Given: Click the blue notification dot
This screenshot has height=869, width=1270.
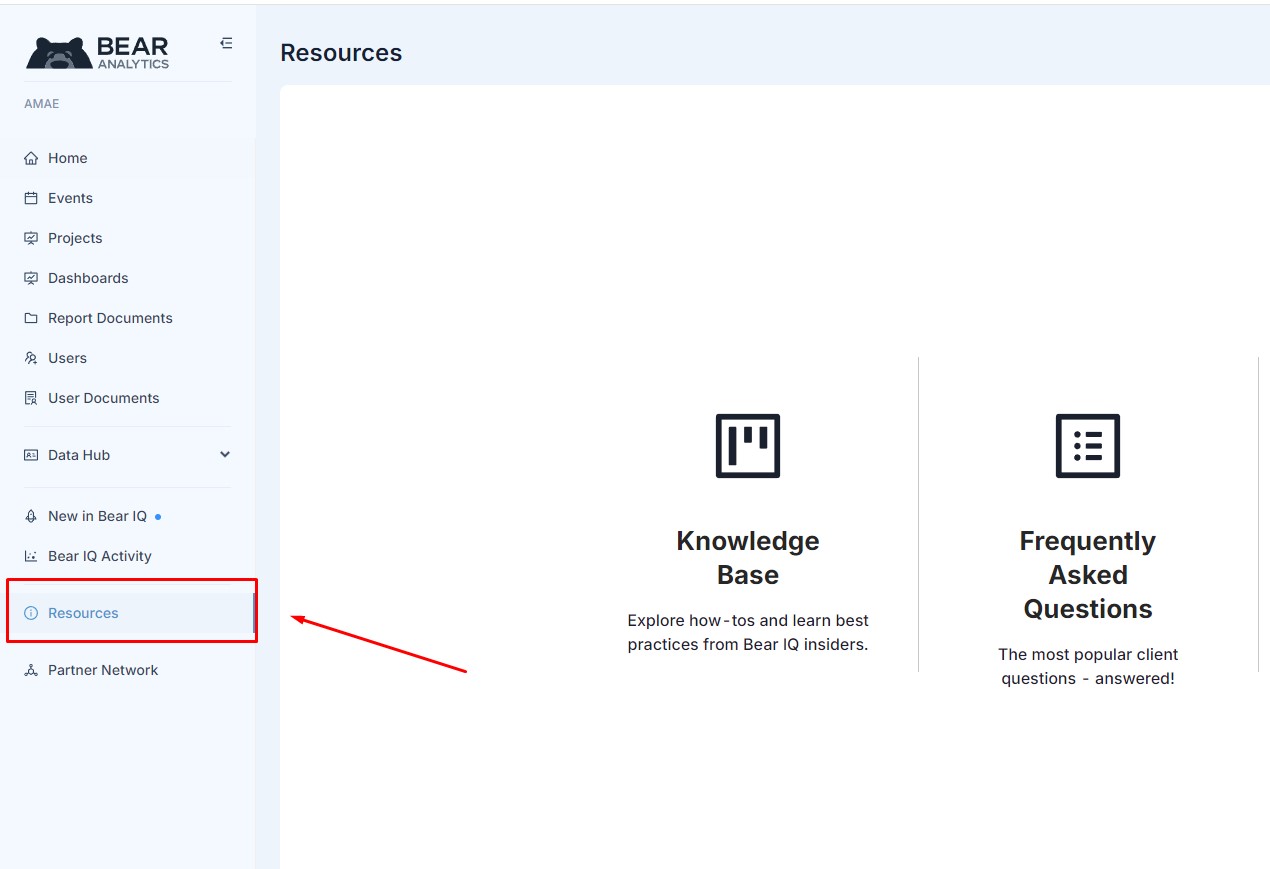Looking at the screenshot, I should 158,517.
